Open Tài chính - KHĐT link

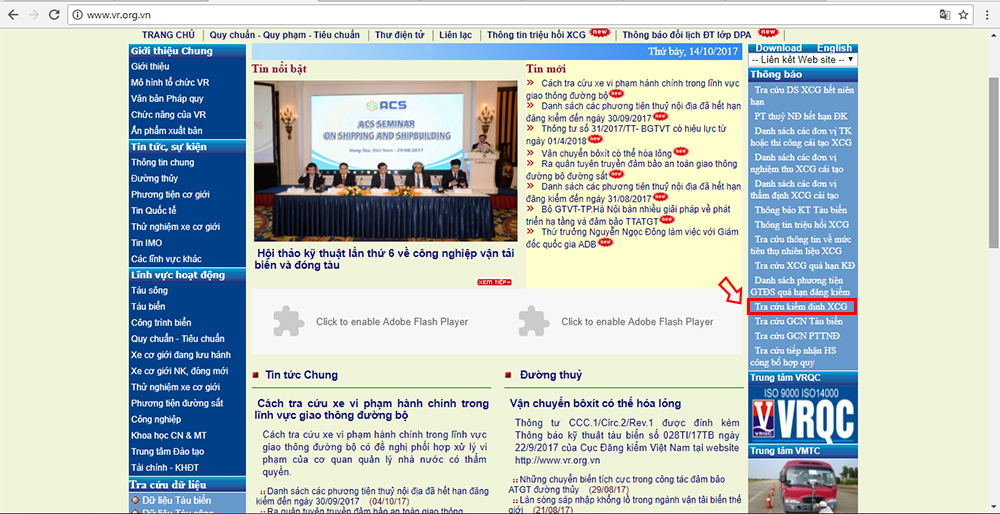tap(163, 467)
